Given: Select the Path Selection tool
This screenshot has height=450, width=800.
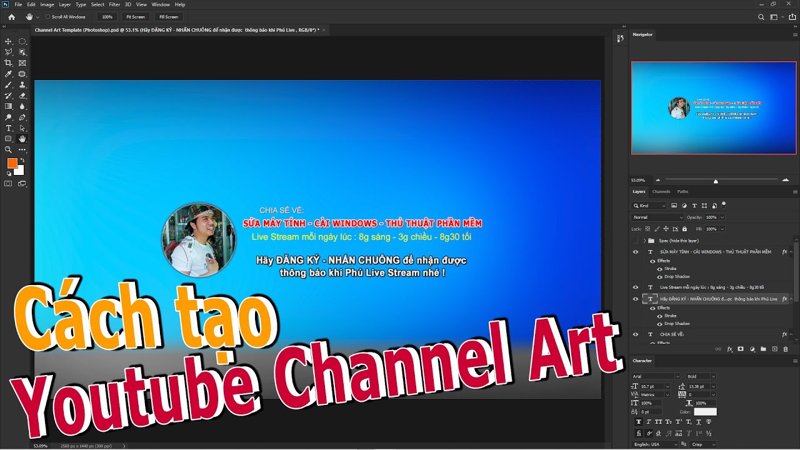Looking at the screenshot, I should (22, 128).
